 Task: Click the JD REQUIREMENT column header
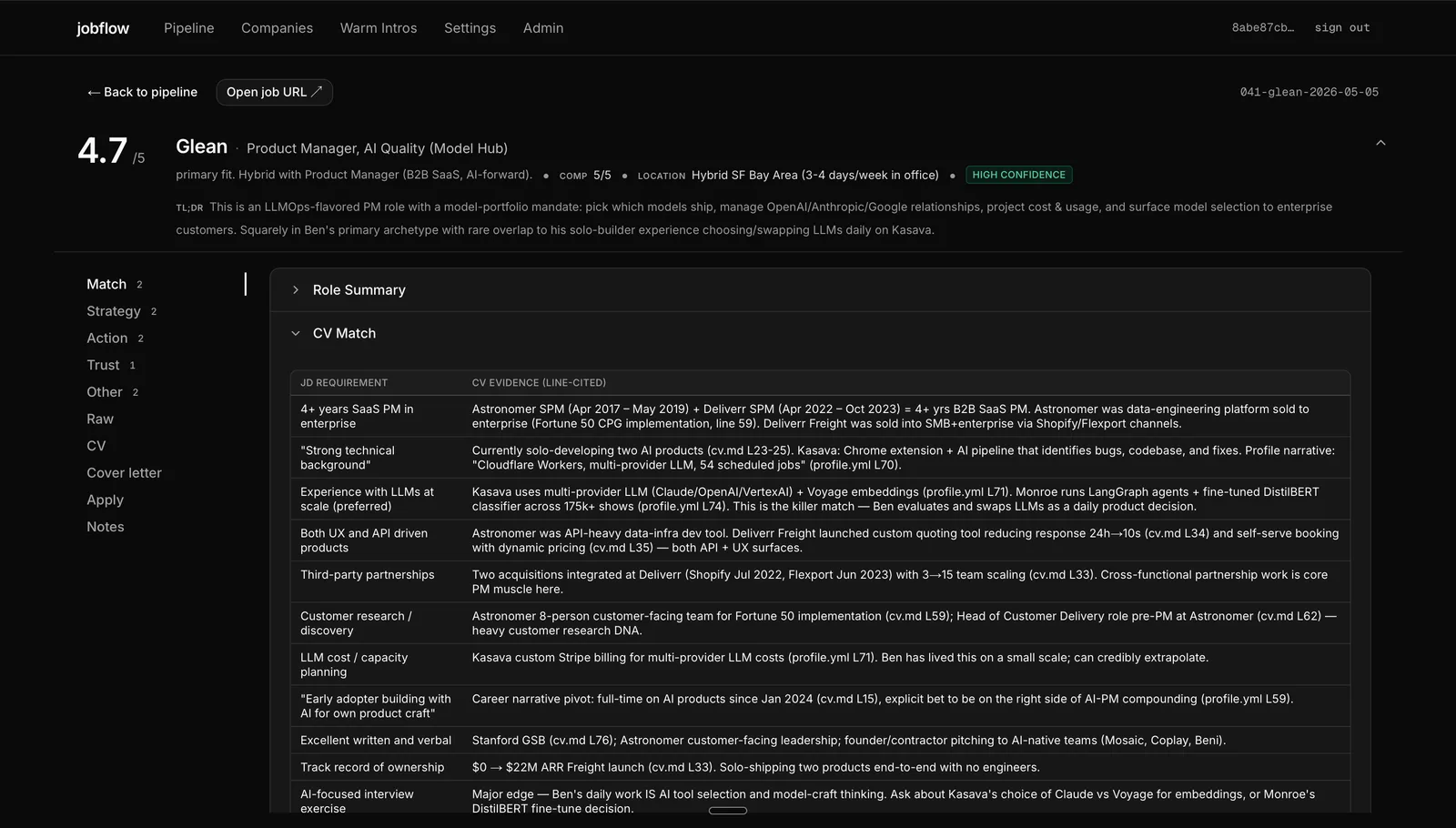(344, 383)
